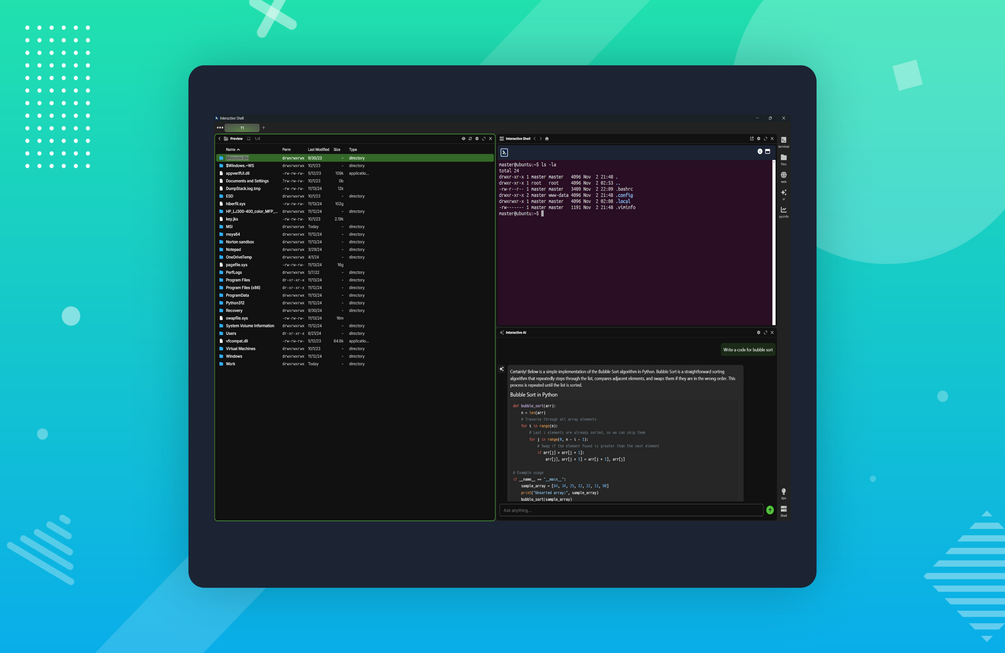
Task: Click the window layout icon in terminal toolbar
Action: click(x=767, y=152)
